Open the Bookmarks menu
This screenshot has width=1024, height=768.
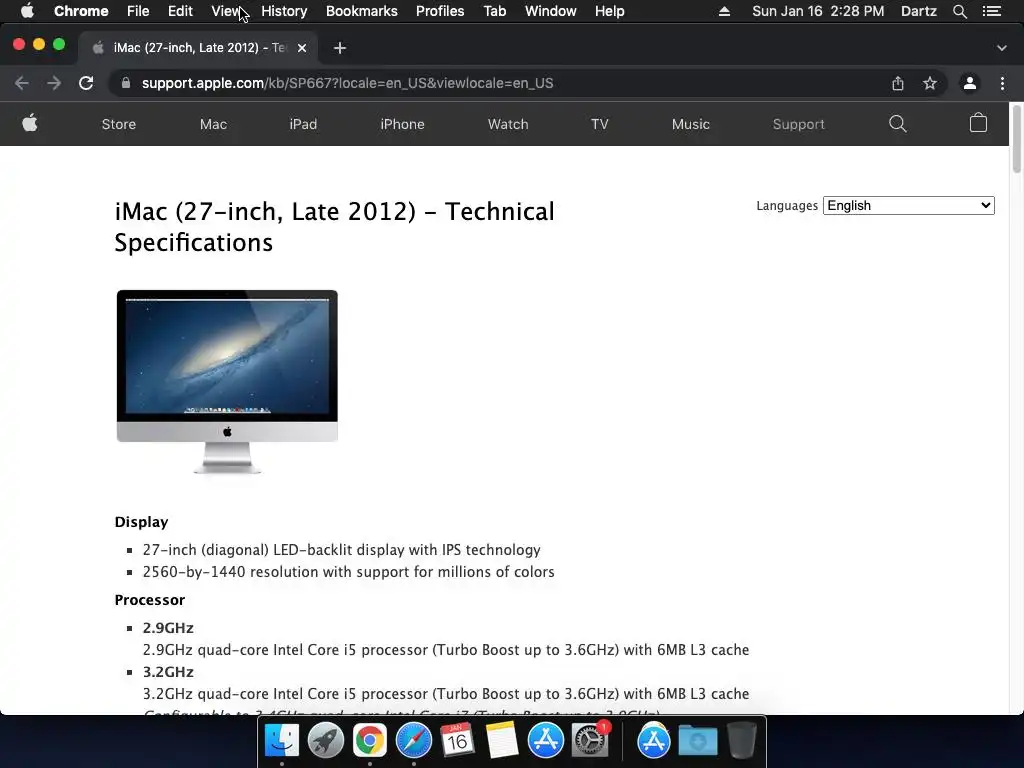pyautogui.click(x=362, y=11)
